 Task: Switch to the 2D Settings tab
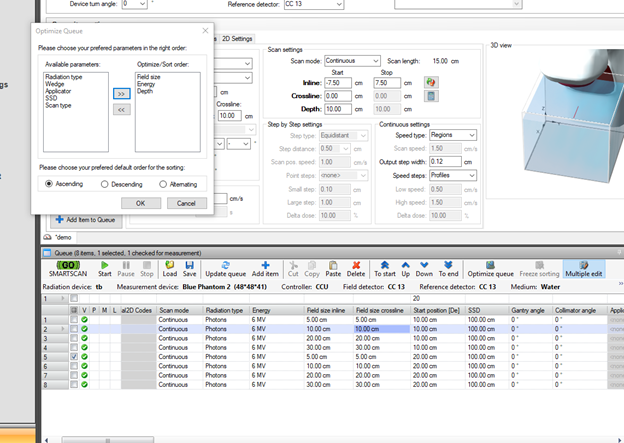point(237,39)
